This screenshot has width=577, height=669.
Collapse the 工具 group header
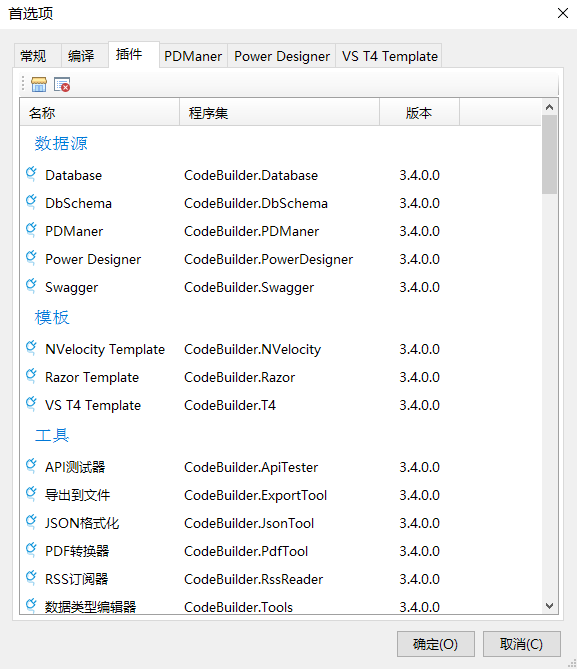(52, 435)
